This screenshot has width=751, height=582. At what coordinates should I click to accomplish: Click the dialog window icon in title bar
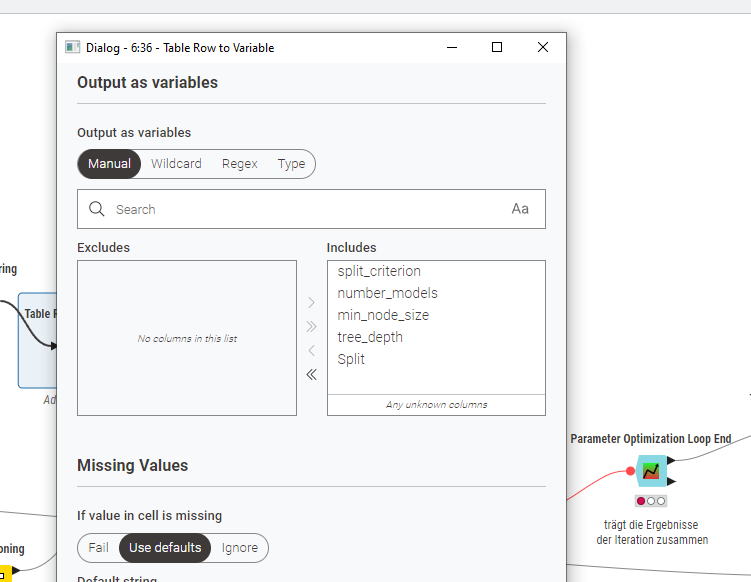pyautogui.click(x=72, y=47)
